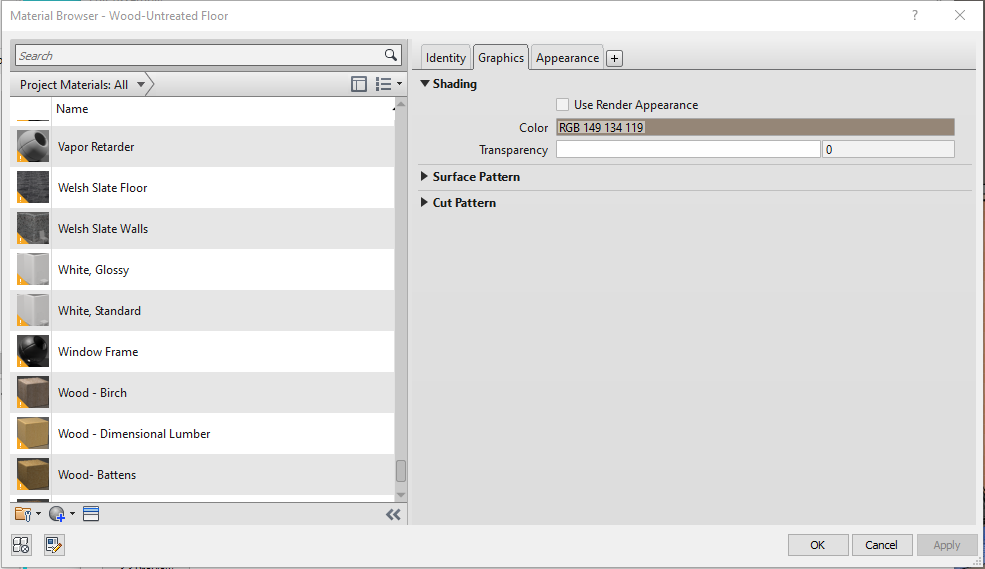Viewport: 985px width, 569px height.
Task: Open the material library folder menu
Action: pyautogui.click(x=27, y=514)
